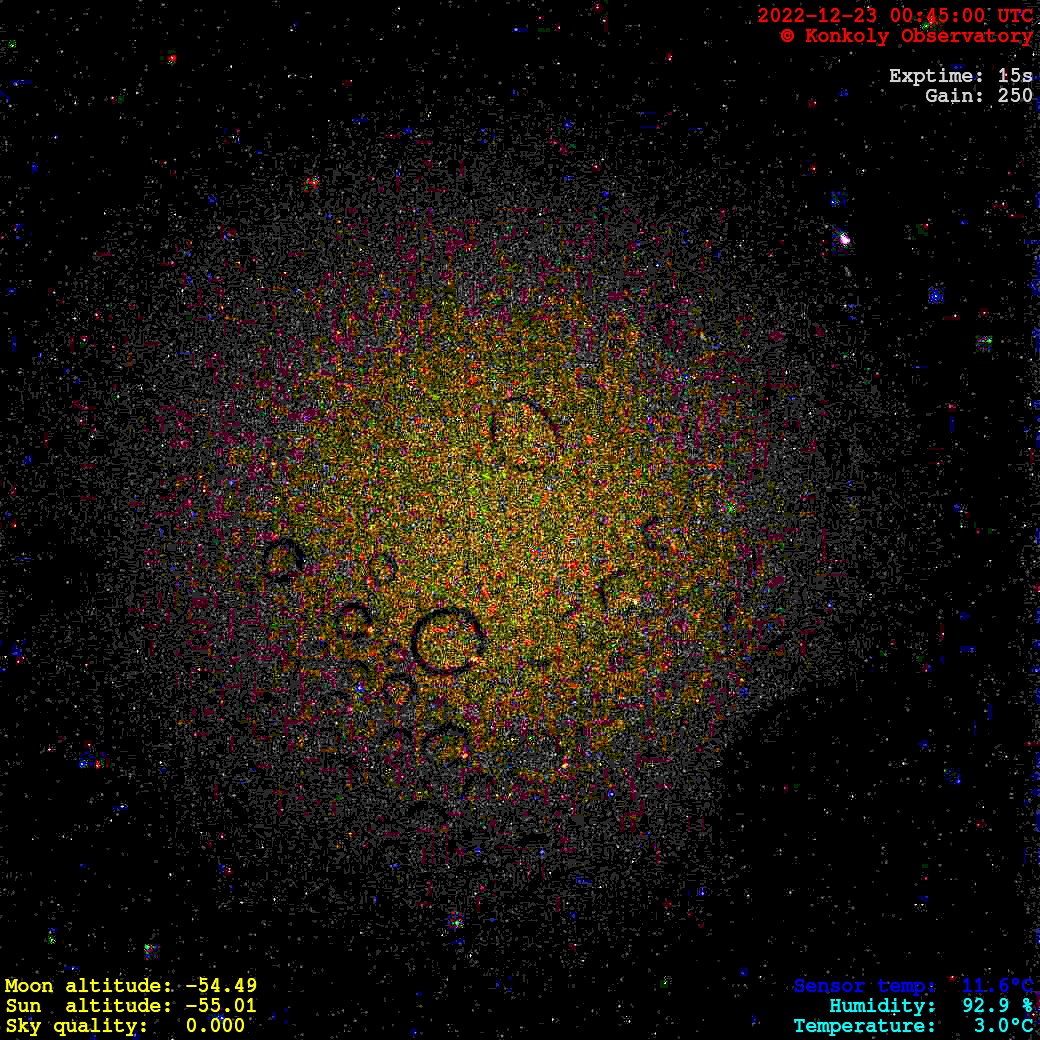Select the Exptime: 15s label
The height and width of the screenshot is (1040, 1040).
pos(960,76)
